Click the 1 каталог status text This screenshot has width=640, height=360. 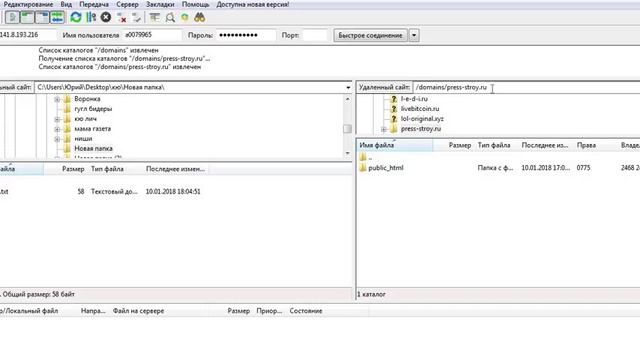coord(371,294)
